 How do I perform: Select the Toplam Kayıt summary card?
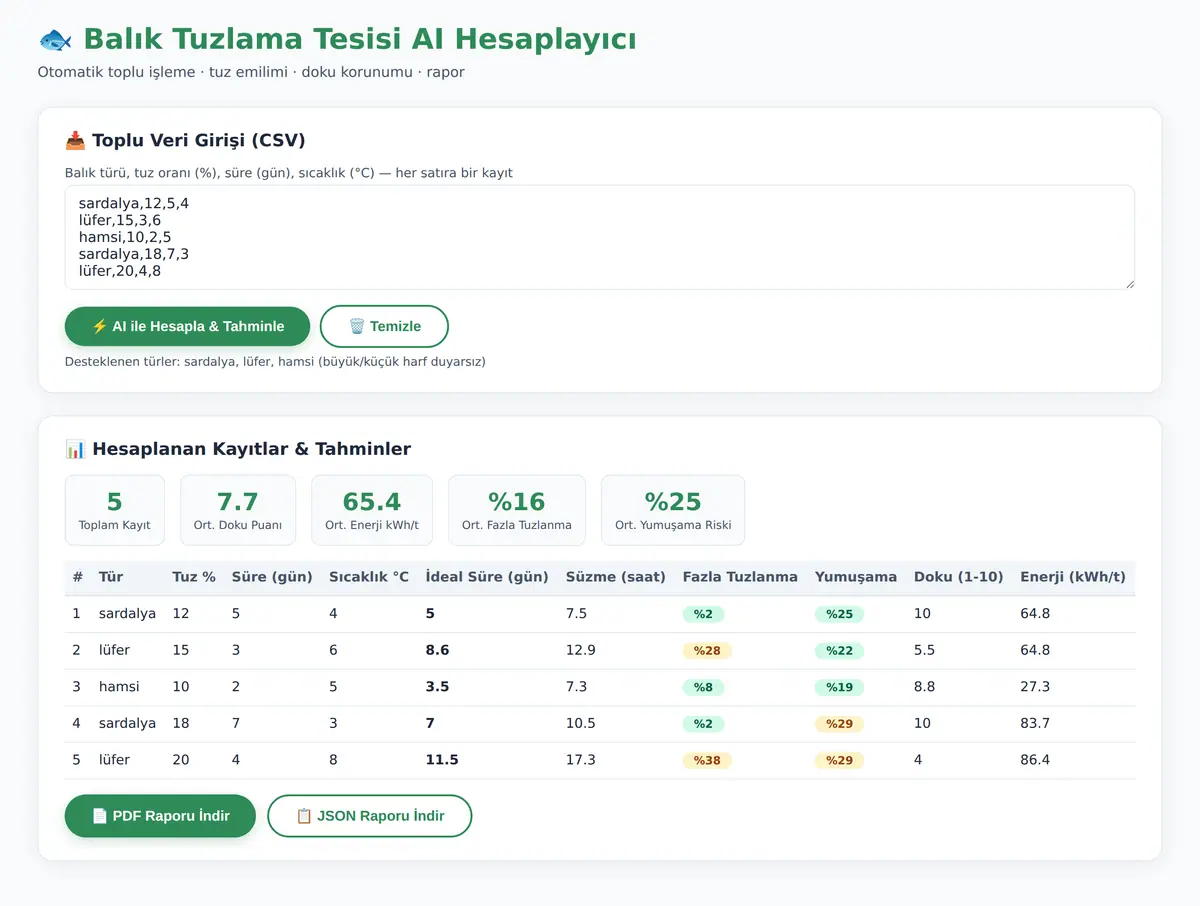coord(115,510)
